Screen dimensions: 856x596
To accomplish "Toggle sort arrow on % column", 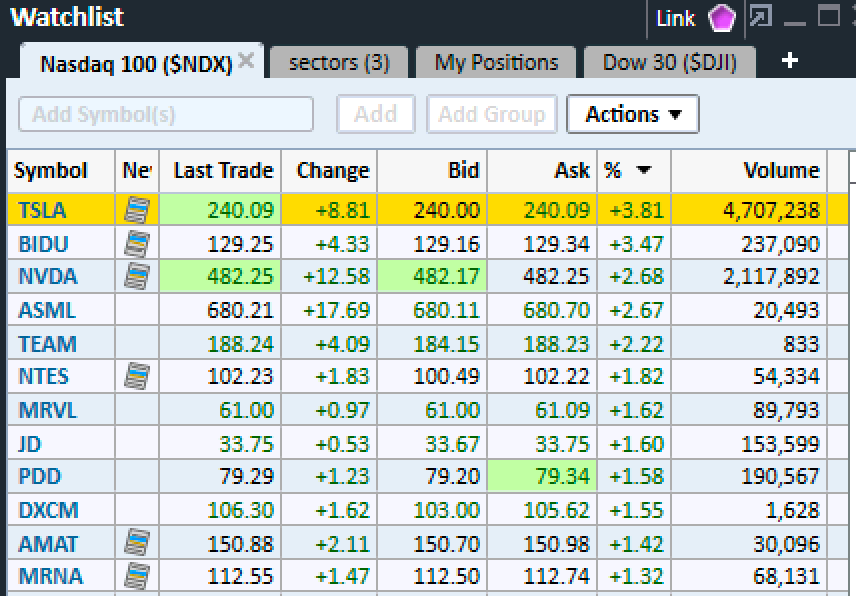I will click(644, 170).
